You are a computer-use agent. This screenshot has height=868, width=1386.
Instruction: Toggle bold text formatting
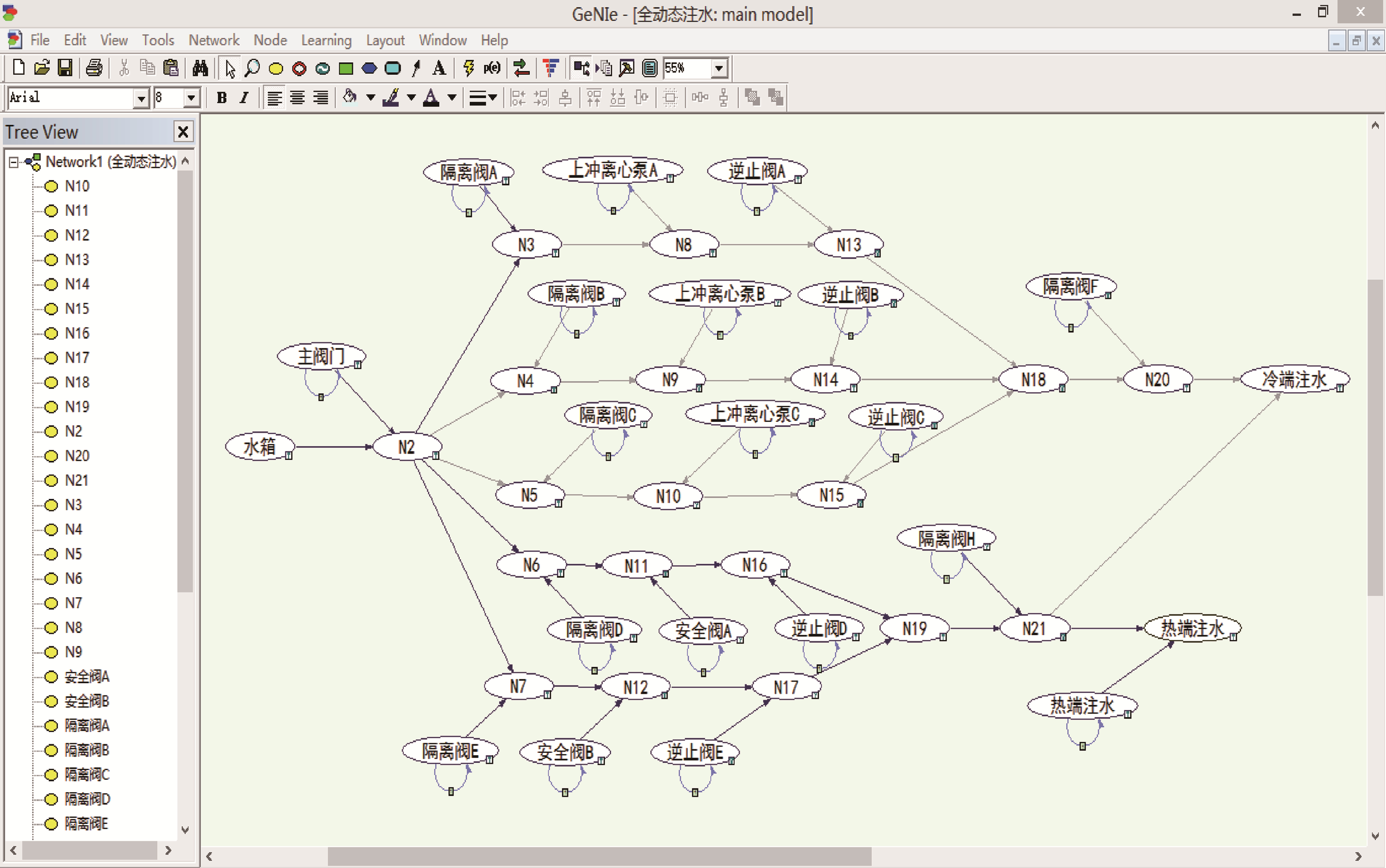tap(221, 98)
